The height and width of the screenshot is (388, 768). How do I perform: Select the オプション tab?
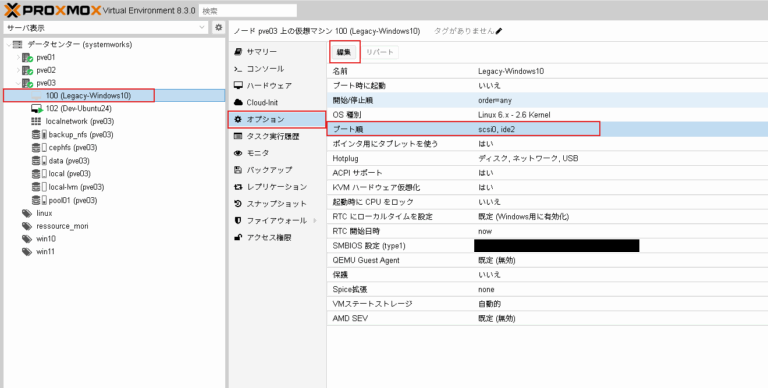pyautogui.click(x=277, y=119)
